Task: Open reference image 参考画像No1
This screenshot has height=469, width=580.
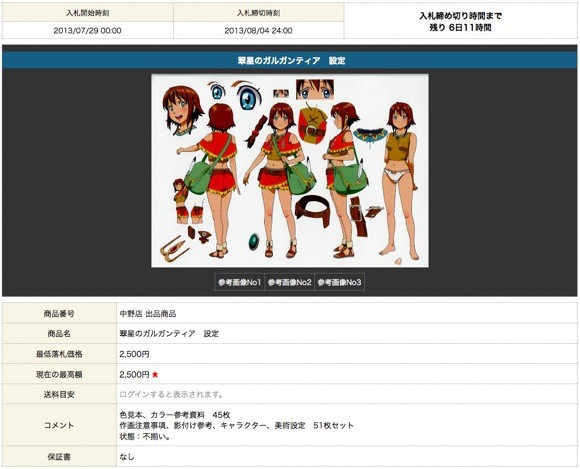Action: [240, 282]
